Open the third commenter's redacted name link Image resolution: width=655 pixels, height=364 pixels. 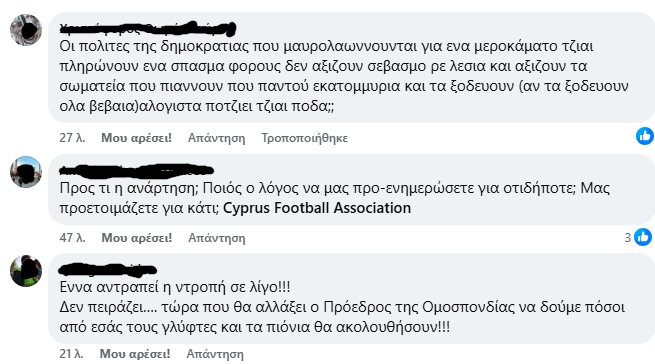(x=108, y=270)
